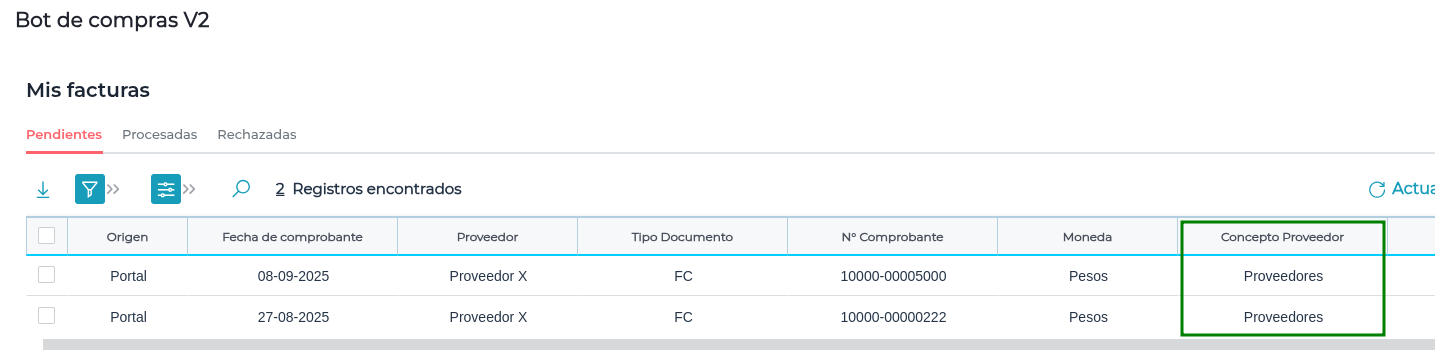Image resolution: width=1435 pixels, height=360 pixels.
Task: Click the horizontal scrollbar below the table
Action: [x=739, y=345]
